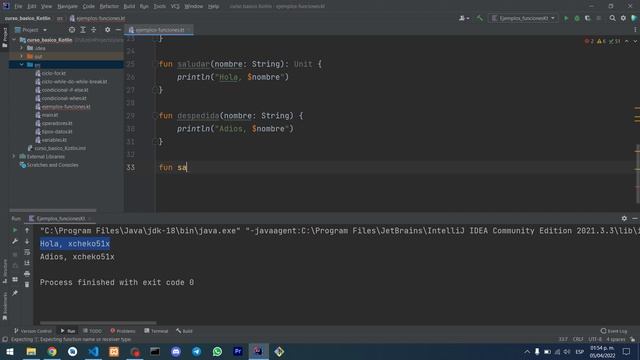Viewport: 640px width, 360px height.
Task: Select Scratches and Consoles node
Action: pyautogui.click(x=52, y=165)
